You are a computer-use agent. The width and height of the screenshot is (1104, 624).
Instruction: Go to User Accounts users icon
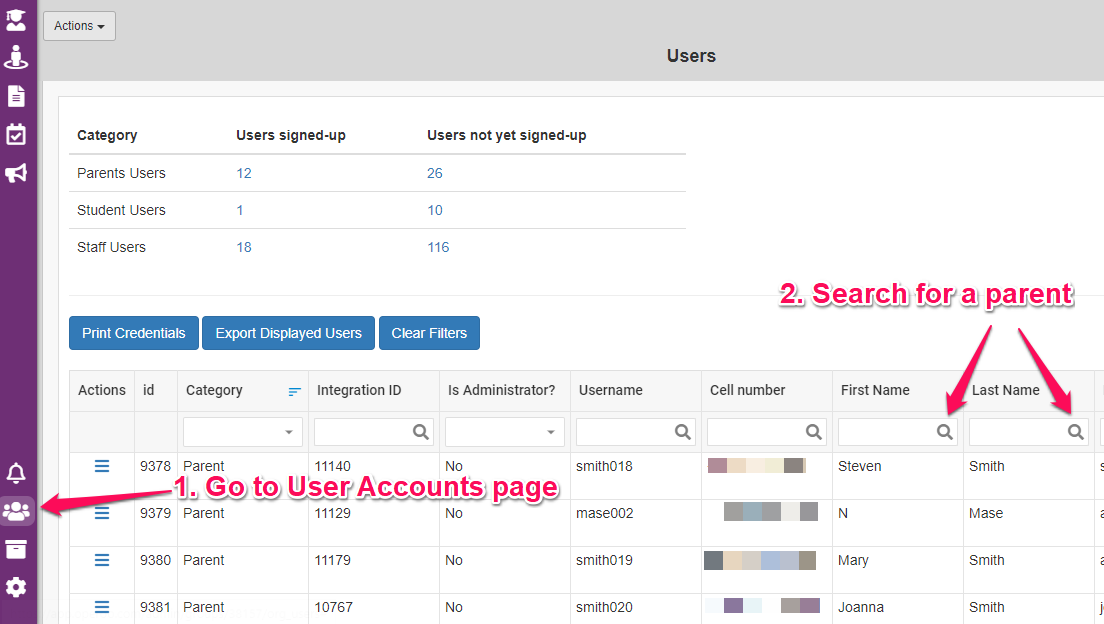17,511
